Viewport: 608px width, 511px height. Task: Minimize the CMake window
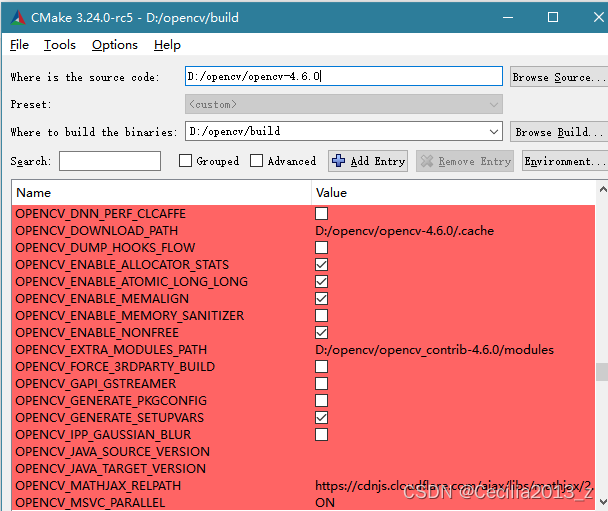point(508,17)
